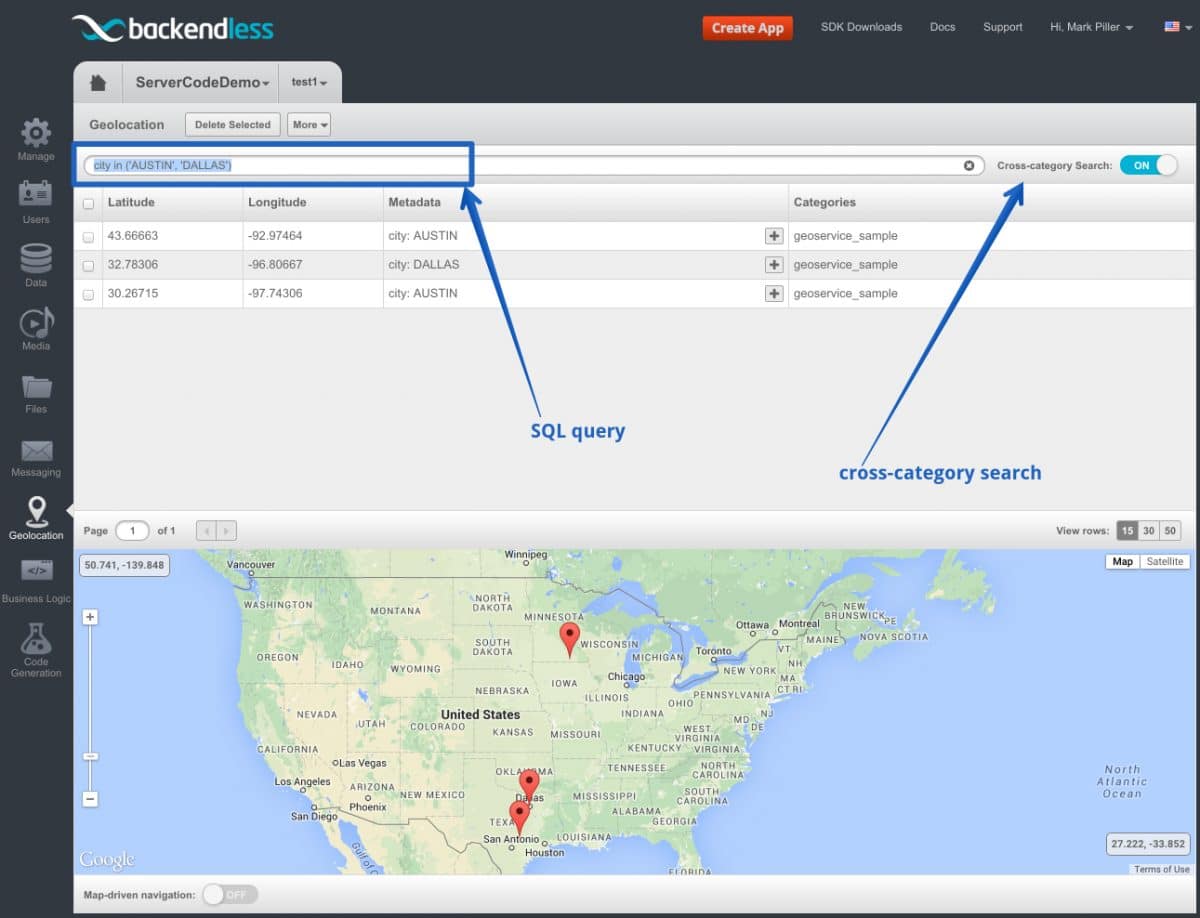Click the map marker near Dallas
The image size is (1200, 918).
(x=529, y=785)
